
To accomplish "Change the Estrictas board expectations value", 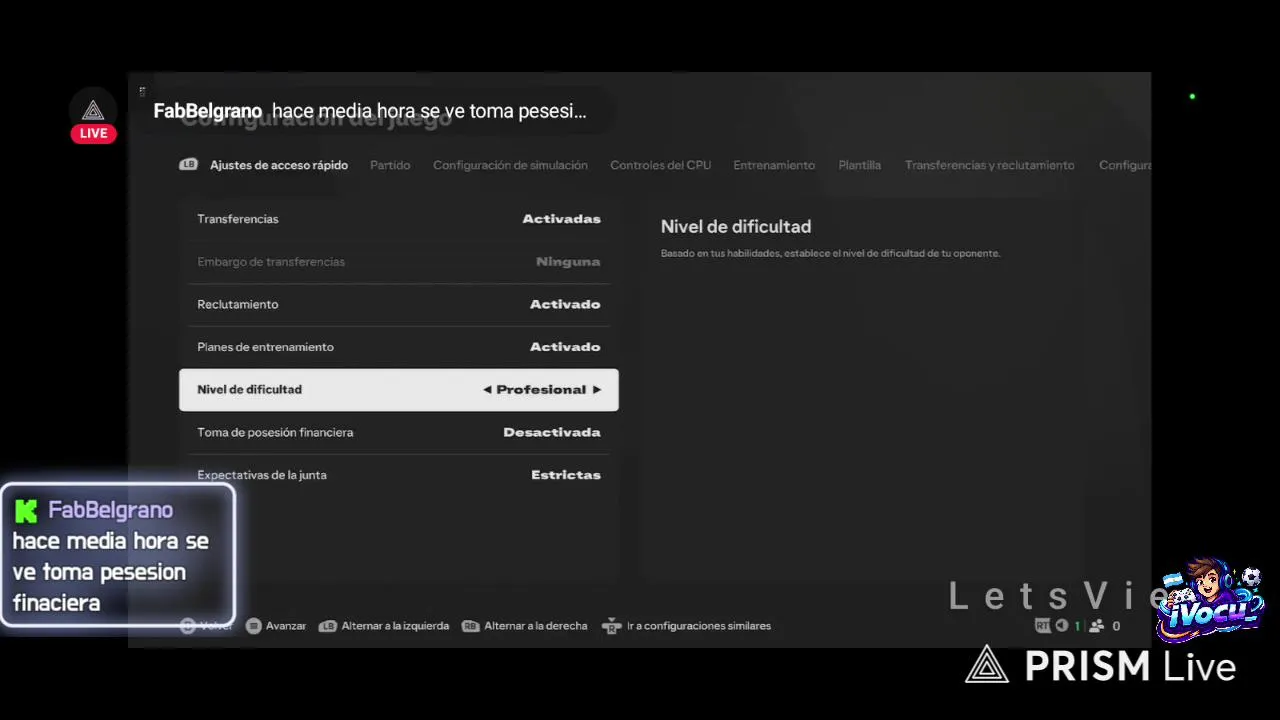I will pos(566,475).
